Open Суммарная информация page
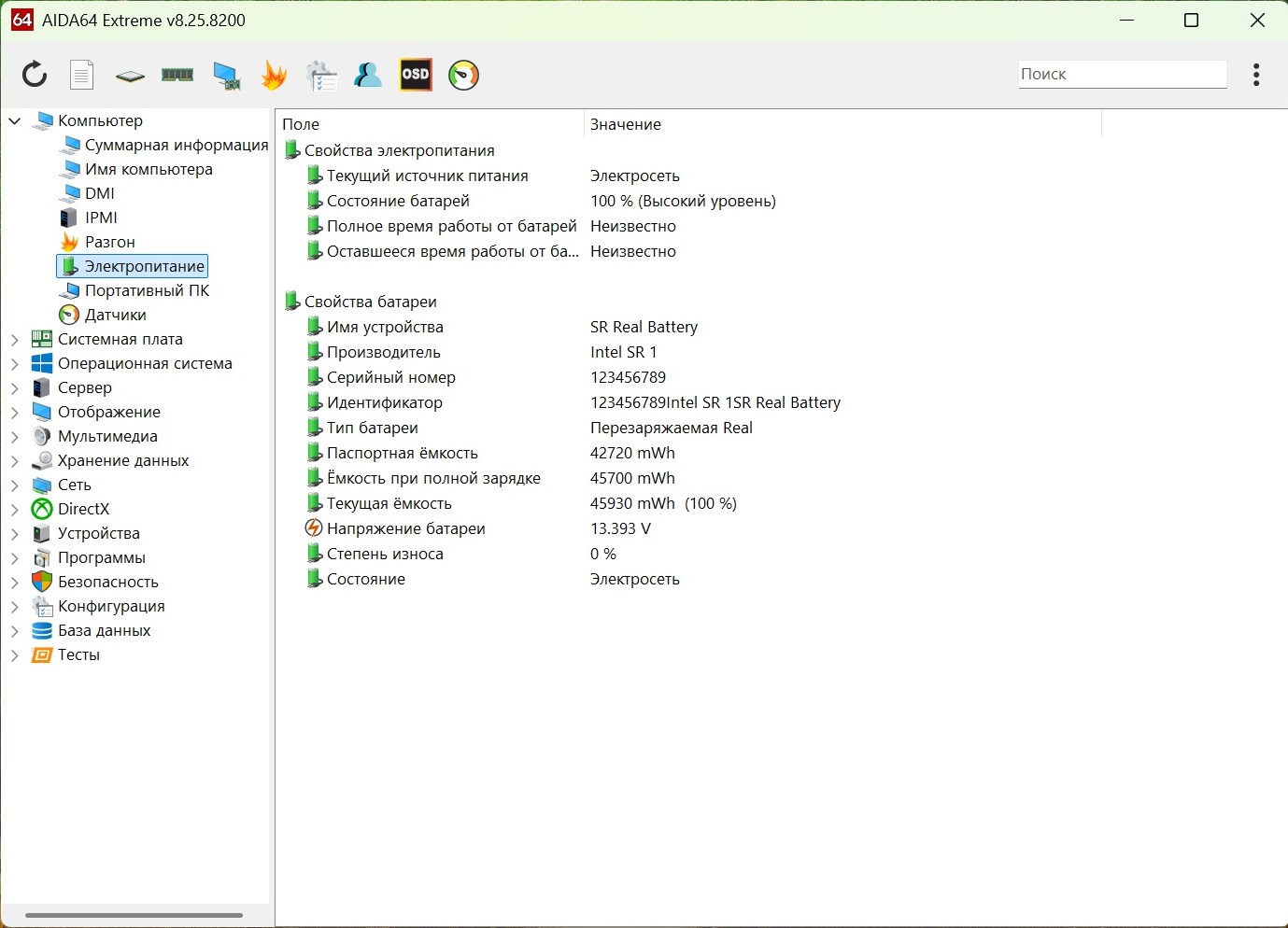 click(x=176, y=145)
